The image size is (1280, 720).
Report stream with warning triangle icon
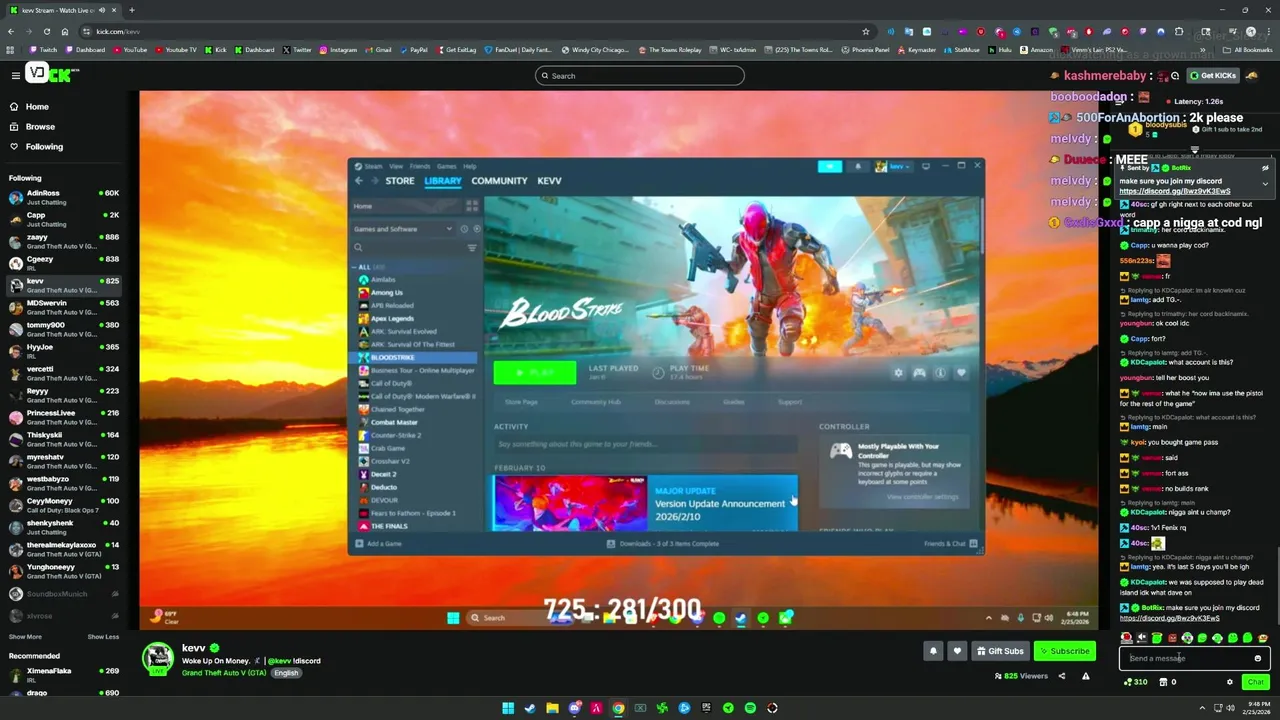[1085, 677]
